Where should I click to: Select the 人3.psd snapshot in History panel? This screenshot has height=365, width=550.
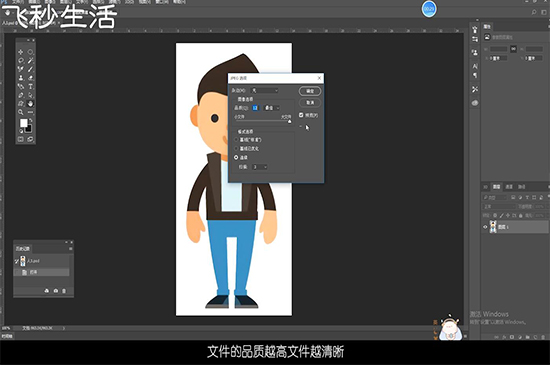pyautogui.click(x=41, y=261)
